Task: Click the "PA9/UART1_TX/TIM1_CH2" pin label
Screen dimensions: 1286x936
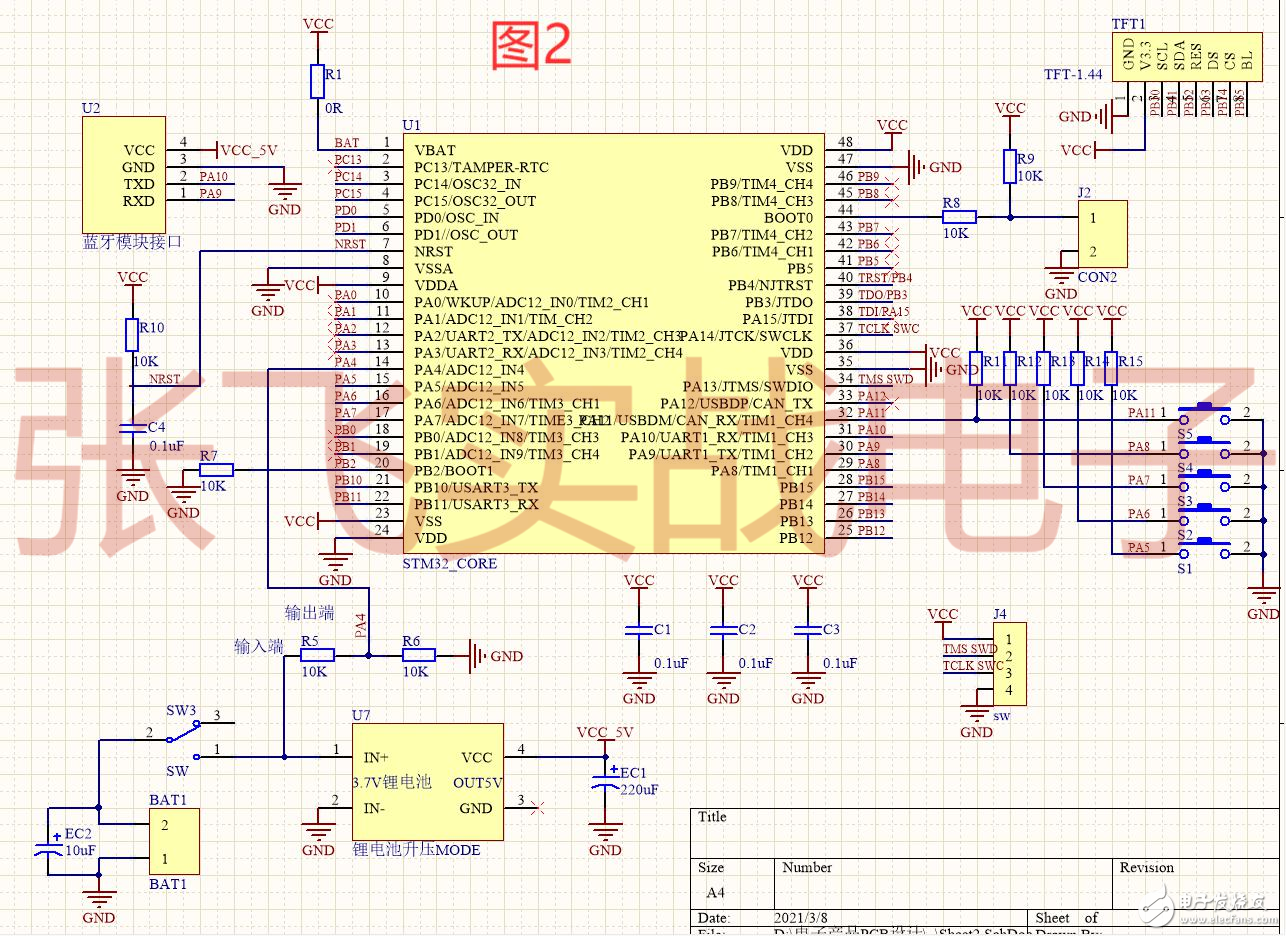Action: click(x=721, y=454)
